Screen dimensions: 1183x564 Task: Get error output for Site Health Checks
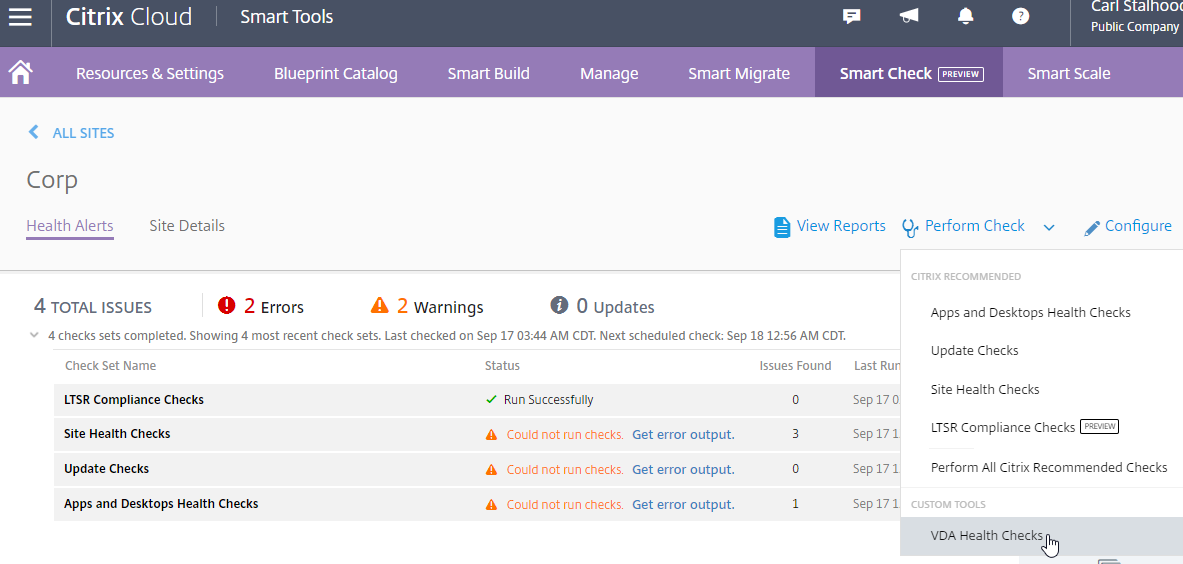click(x=683, y=434)
